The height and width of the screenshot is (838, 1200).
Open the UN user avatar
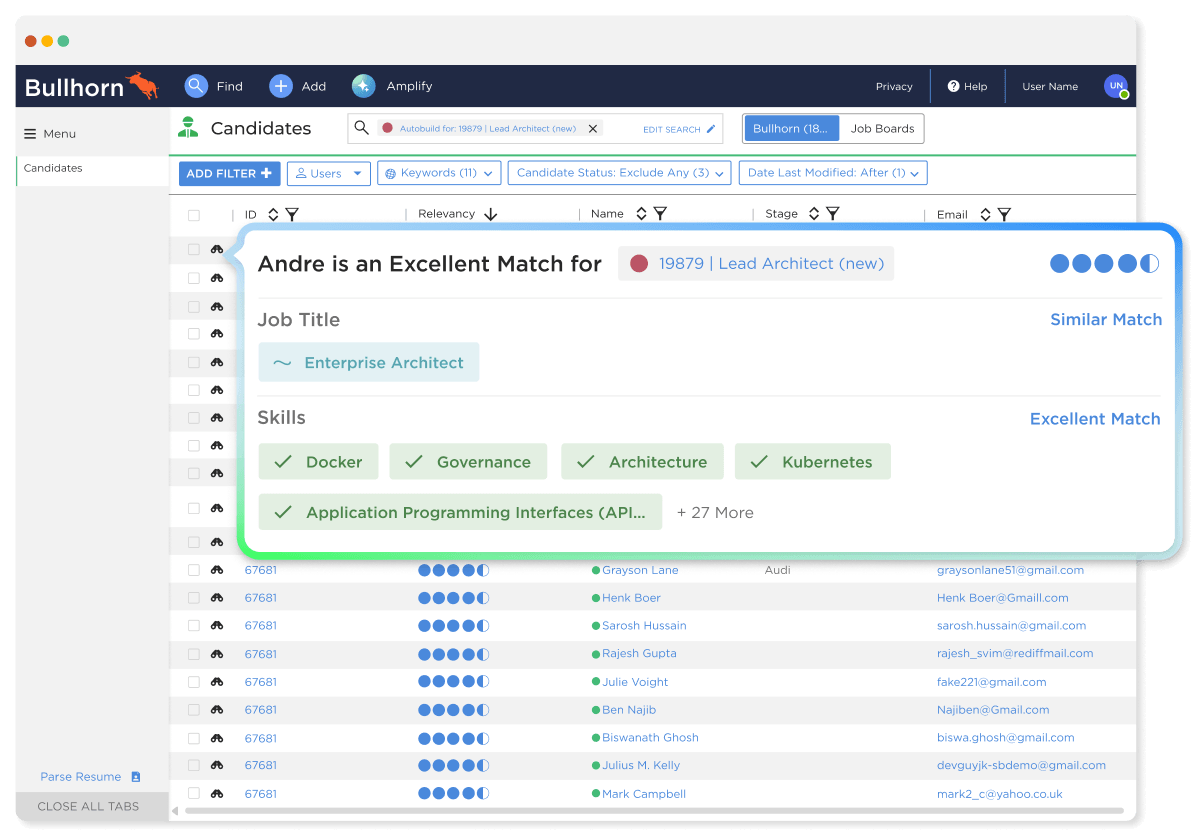(1116, 86)
